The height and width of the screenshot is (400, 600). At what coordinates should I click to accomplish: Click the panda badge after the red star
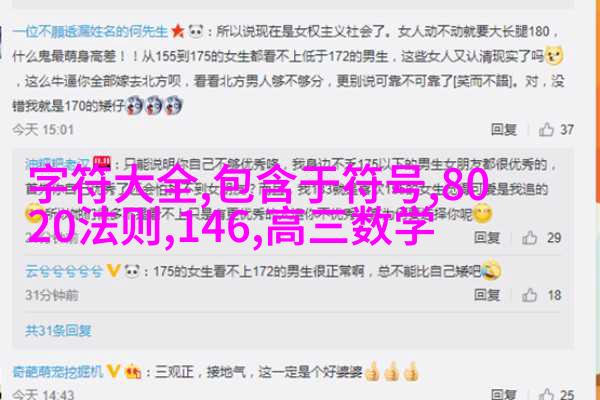coord(196,31)
